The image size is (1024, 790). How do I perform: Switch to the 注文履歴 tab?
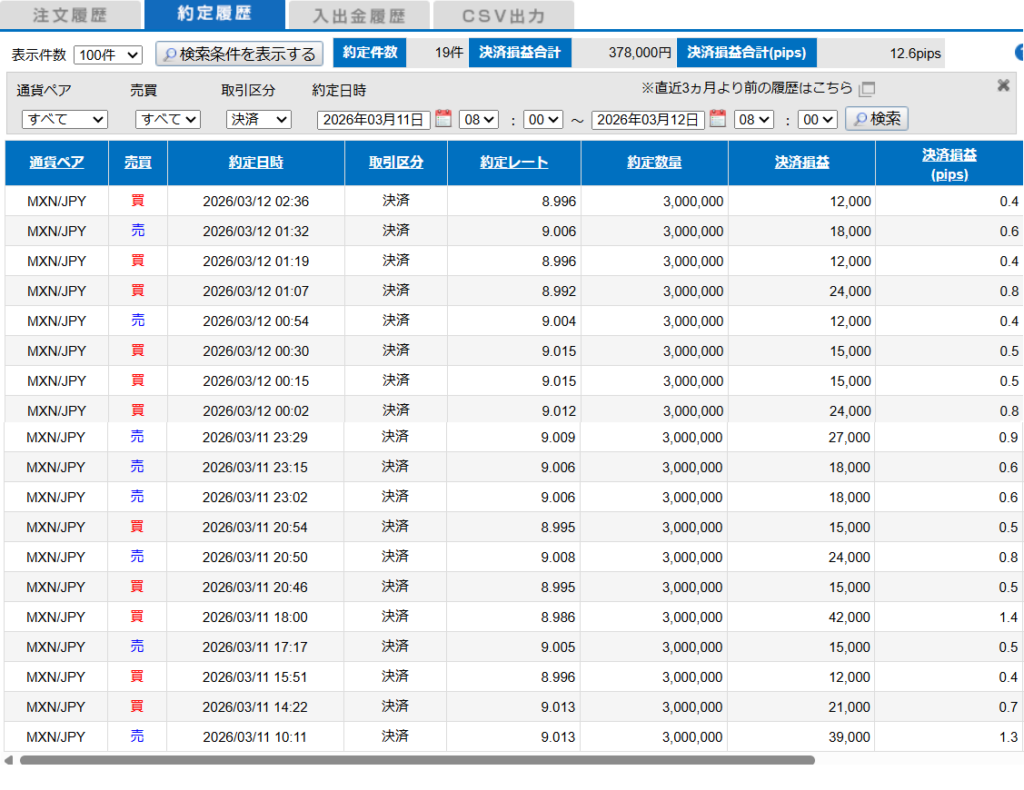click(70, 15)
